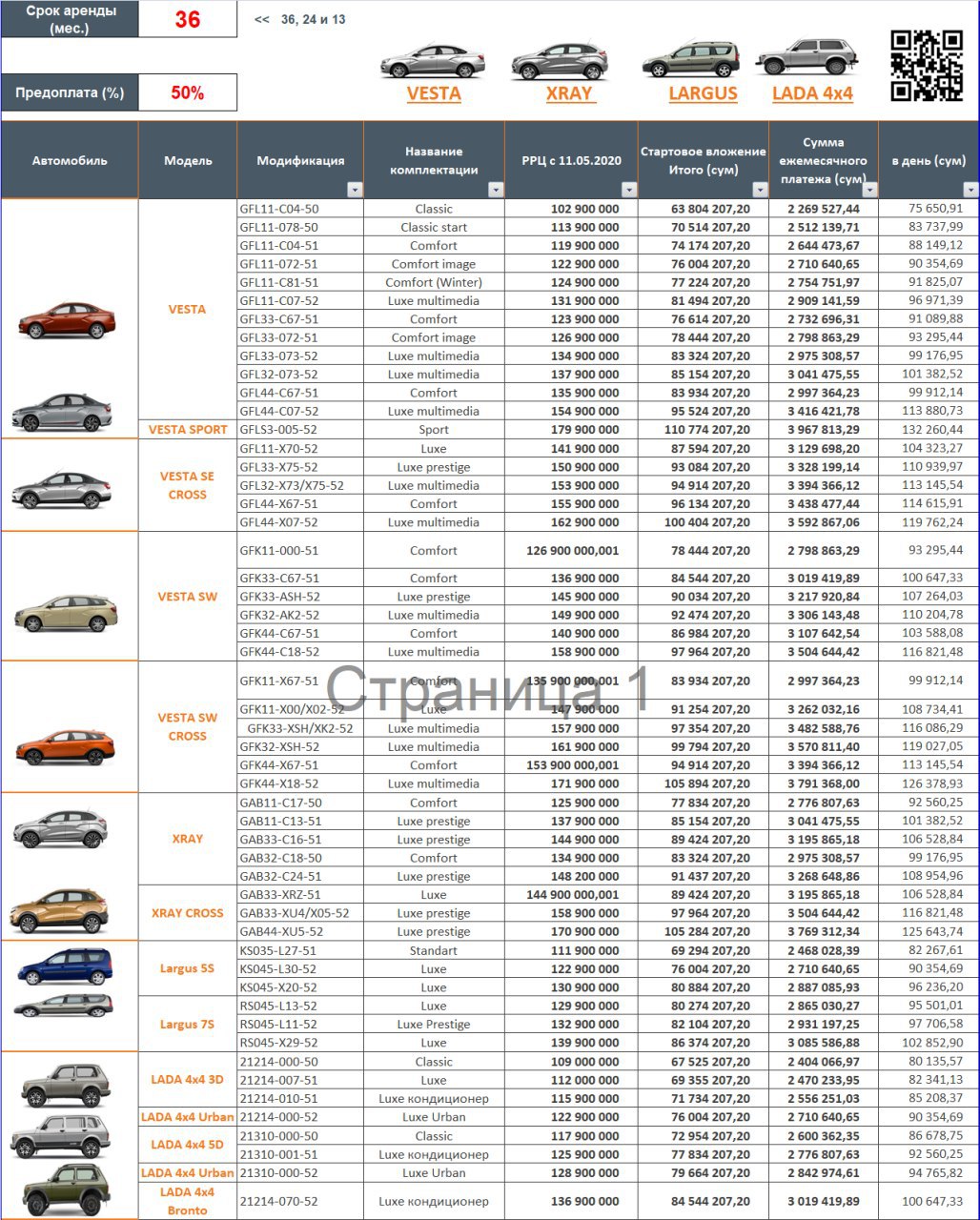
Task: Select the VESTA SE CROSS model cell
Action: (188, 485)
